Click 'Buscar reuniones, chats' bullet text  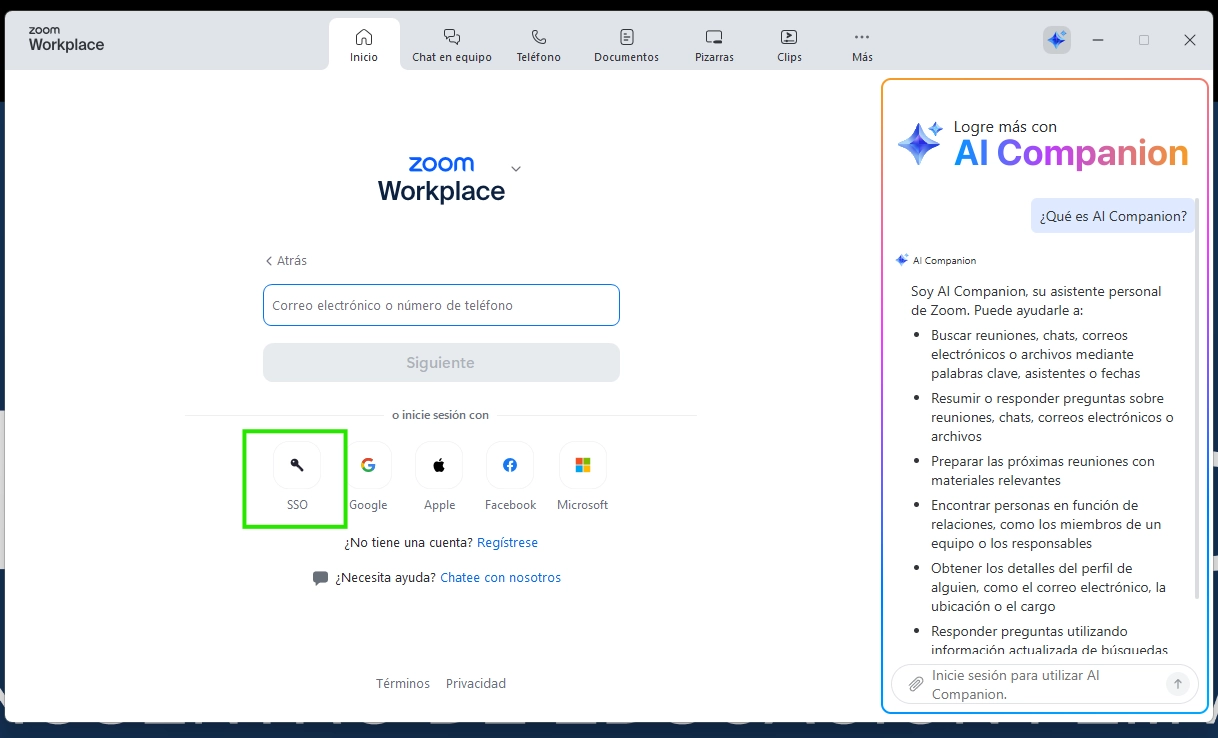coord(1036,354)
